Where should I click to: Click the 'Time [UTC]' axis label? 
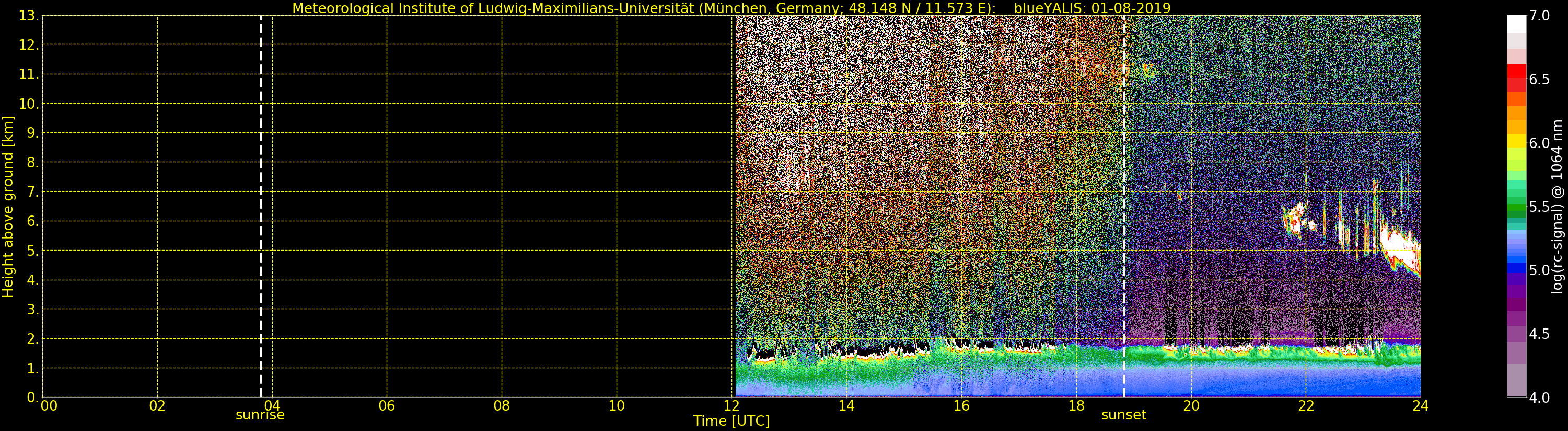coord(731,421)
